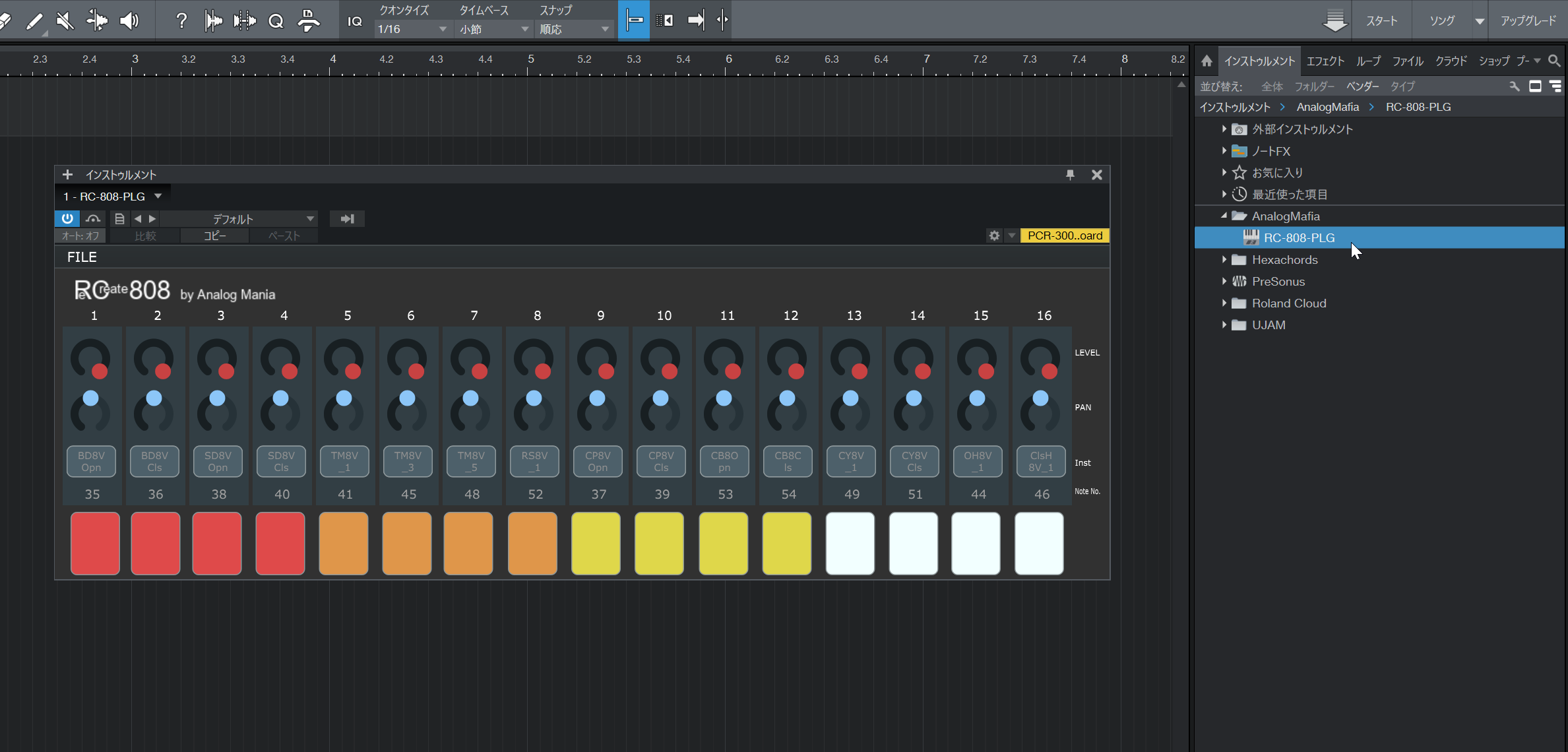
Task: Expand the 外部インストゥルメント folder
Action: tap(1224, 129)
